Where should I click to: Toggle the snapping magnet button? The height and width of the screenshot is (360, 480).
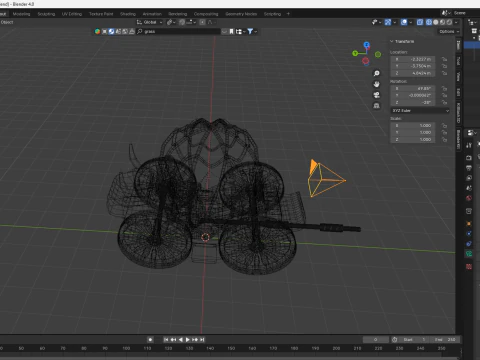(x=182, y=22)
